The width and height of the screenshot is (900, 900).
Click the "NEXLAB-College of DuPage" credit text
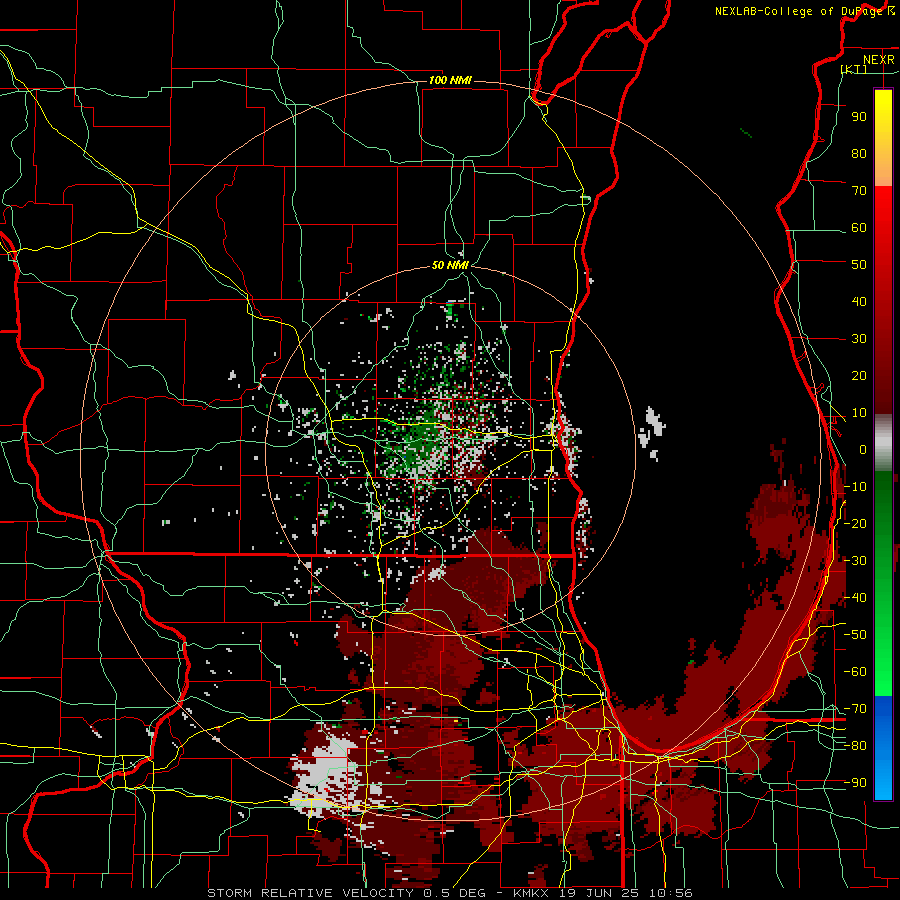(797, 11)
